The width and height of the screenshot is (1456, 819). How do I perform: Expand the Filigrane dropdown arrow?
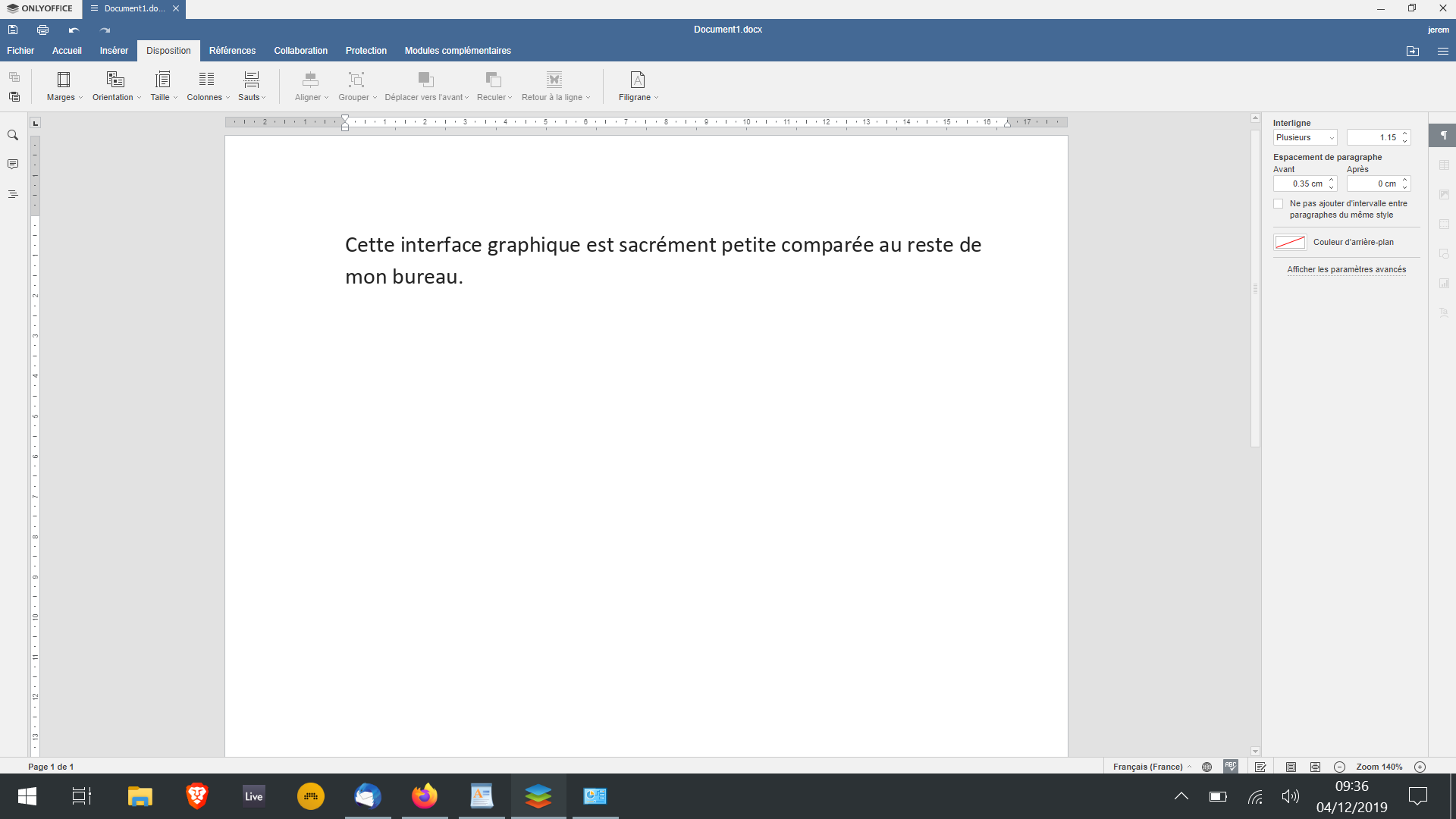click(x=656, y=98)
